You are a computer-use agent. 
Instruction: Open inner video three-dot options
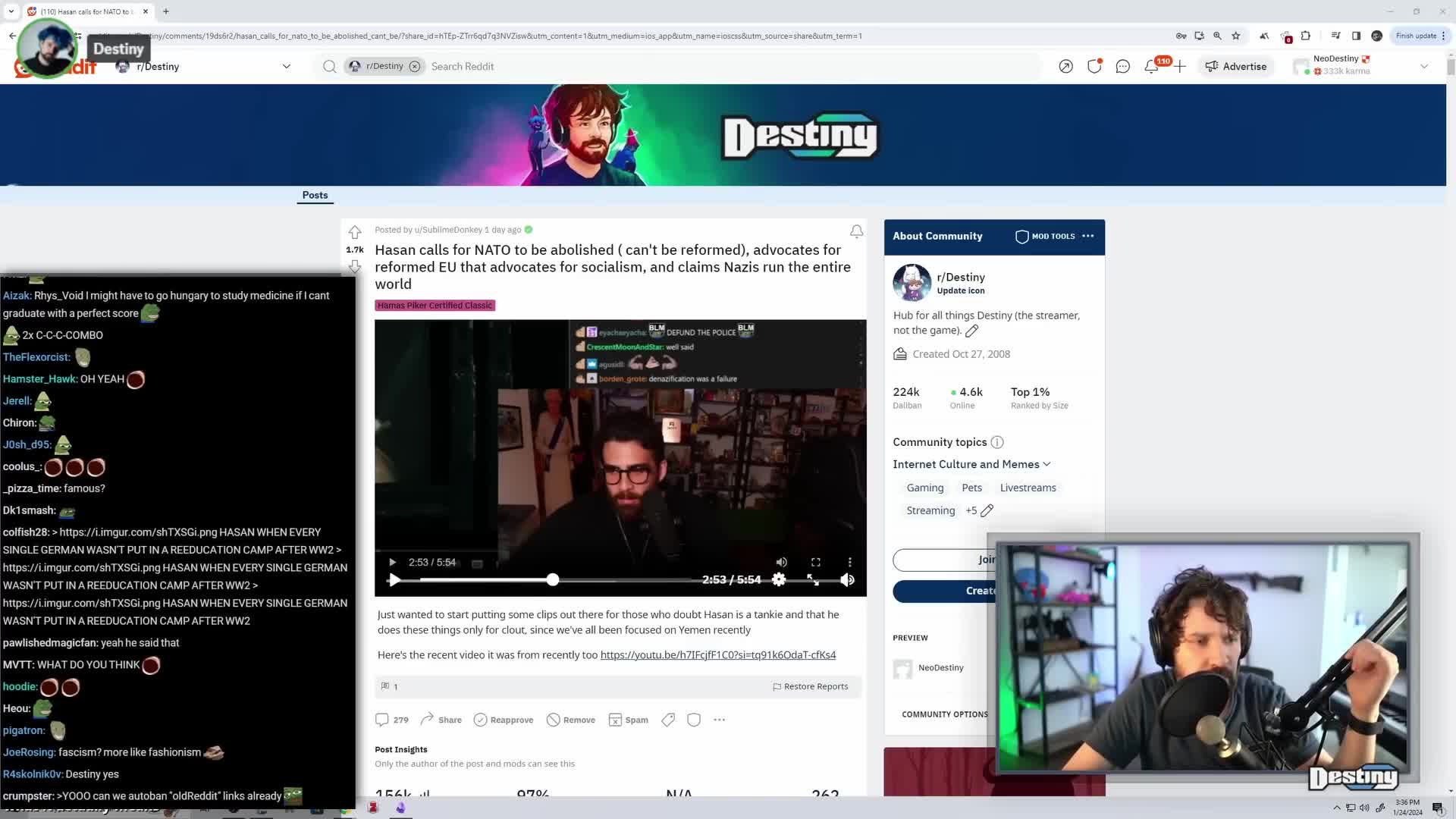[849, 562]
